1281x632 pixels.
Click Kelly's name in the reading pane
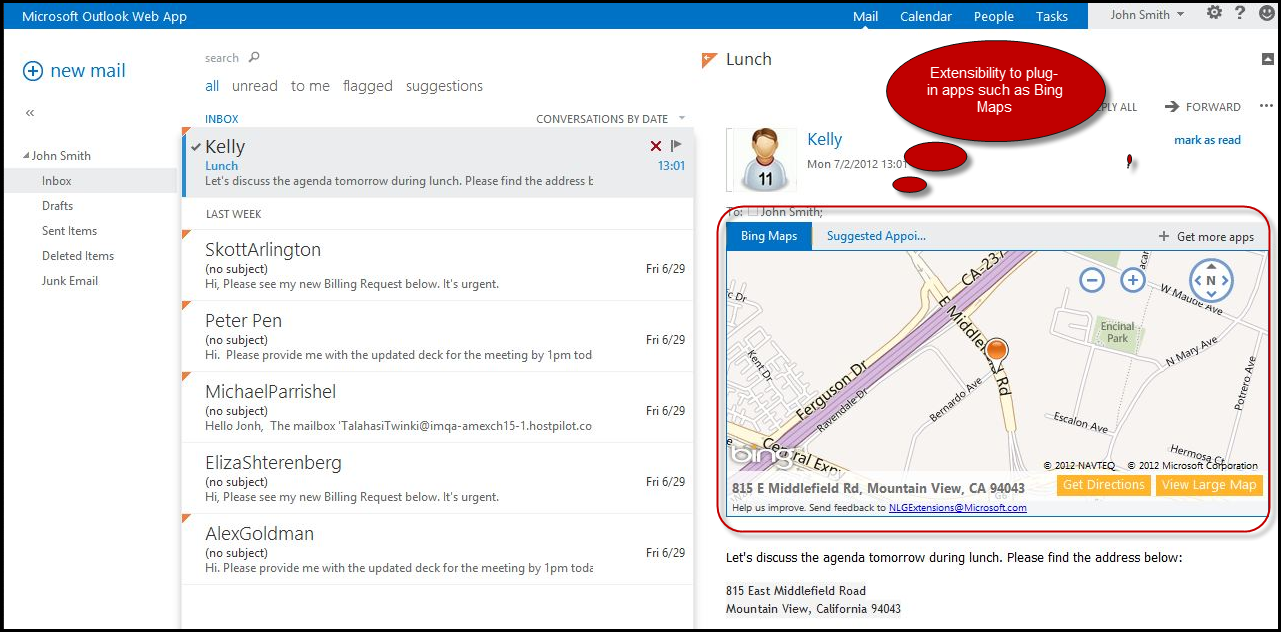click(x=825, y=140)
